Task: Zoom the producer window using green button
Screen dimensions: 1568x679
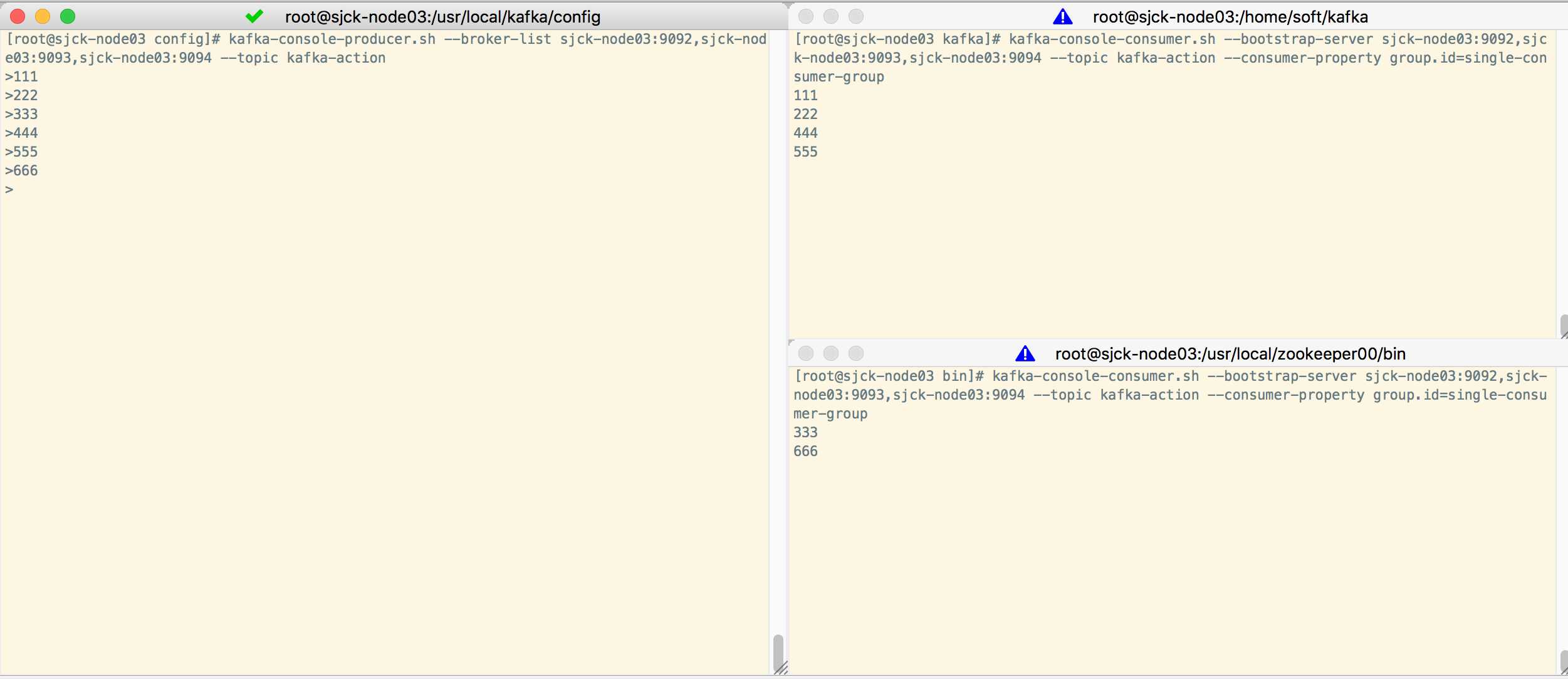Action: click(68, 16)
